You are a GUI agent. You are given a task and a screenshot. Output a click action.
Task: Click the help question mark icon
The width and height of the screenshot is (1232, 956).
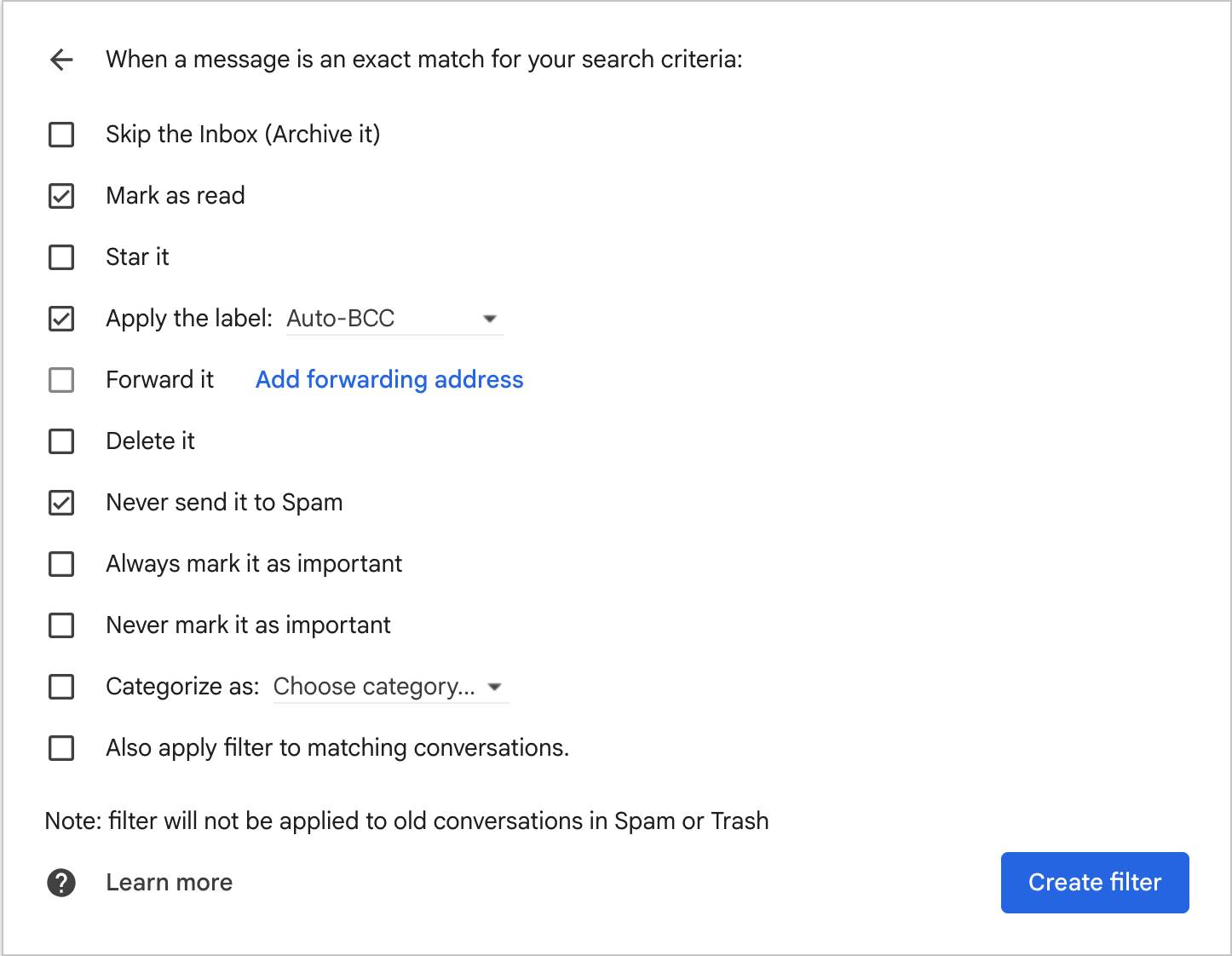[60, 882]
